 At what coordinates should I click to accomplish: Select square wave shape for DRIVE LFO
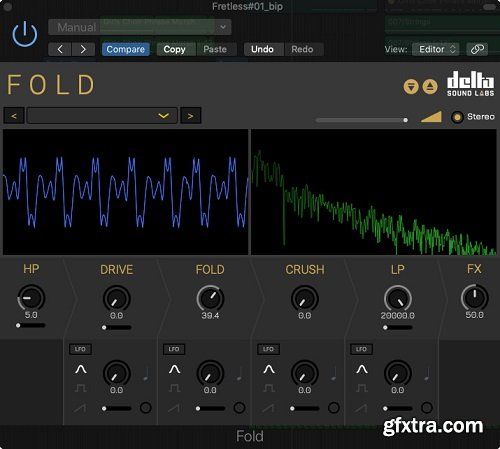tap(81, 388)
